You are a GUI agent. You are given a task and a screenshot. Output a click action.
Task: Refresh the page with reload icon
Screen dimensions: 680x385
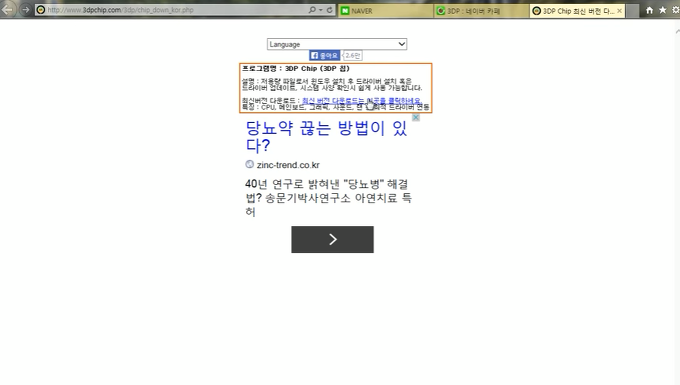click(x=330, y=10)
